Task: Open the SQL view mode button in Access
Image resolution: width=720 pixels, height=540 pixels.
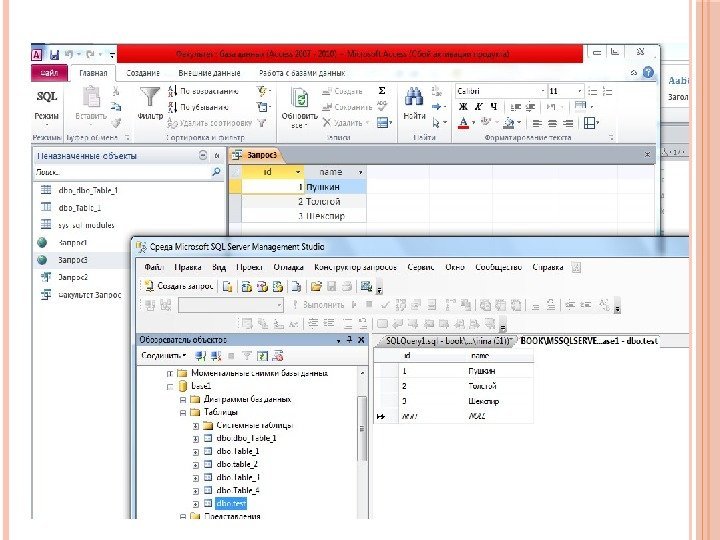Action: point(46,104)
